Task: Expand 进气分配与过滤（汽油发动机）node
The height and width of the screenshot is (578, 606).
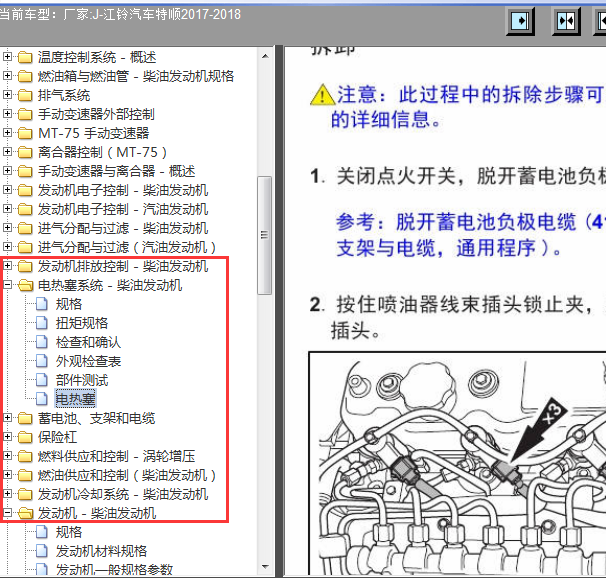Action: [7, 247]
